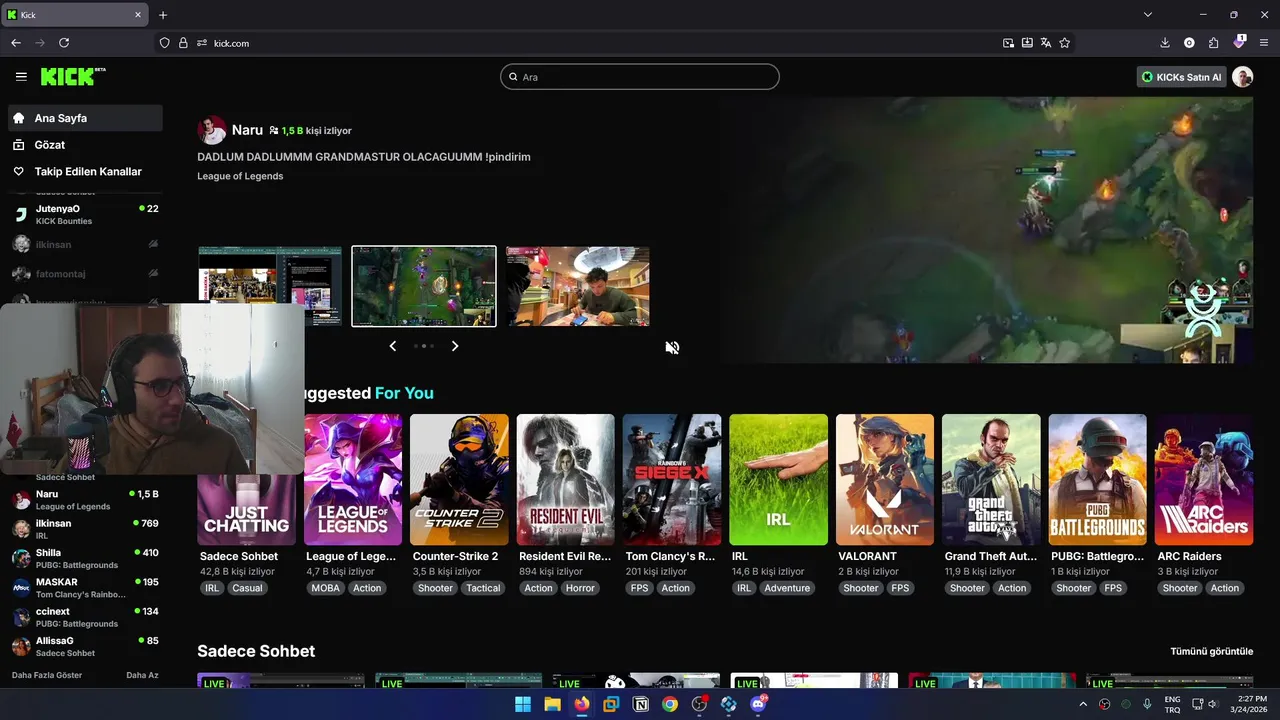Open Shilla channel in sidebar
Screen dimensions: 1280x720
click(85, 558)
